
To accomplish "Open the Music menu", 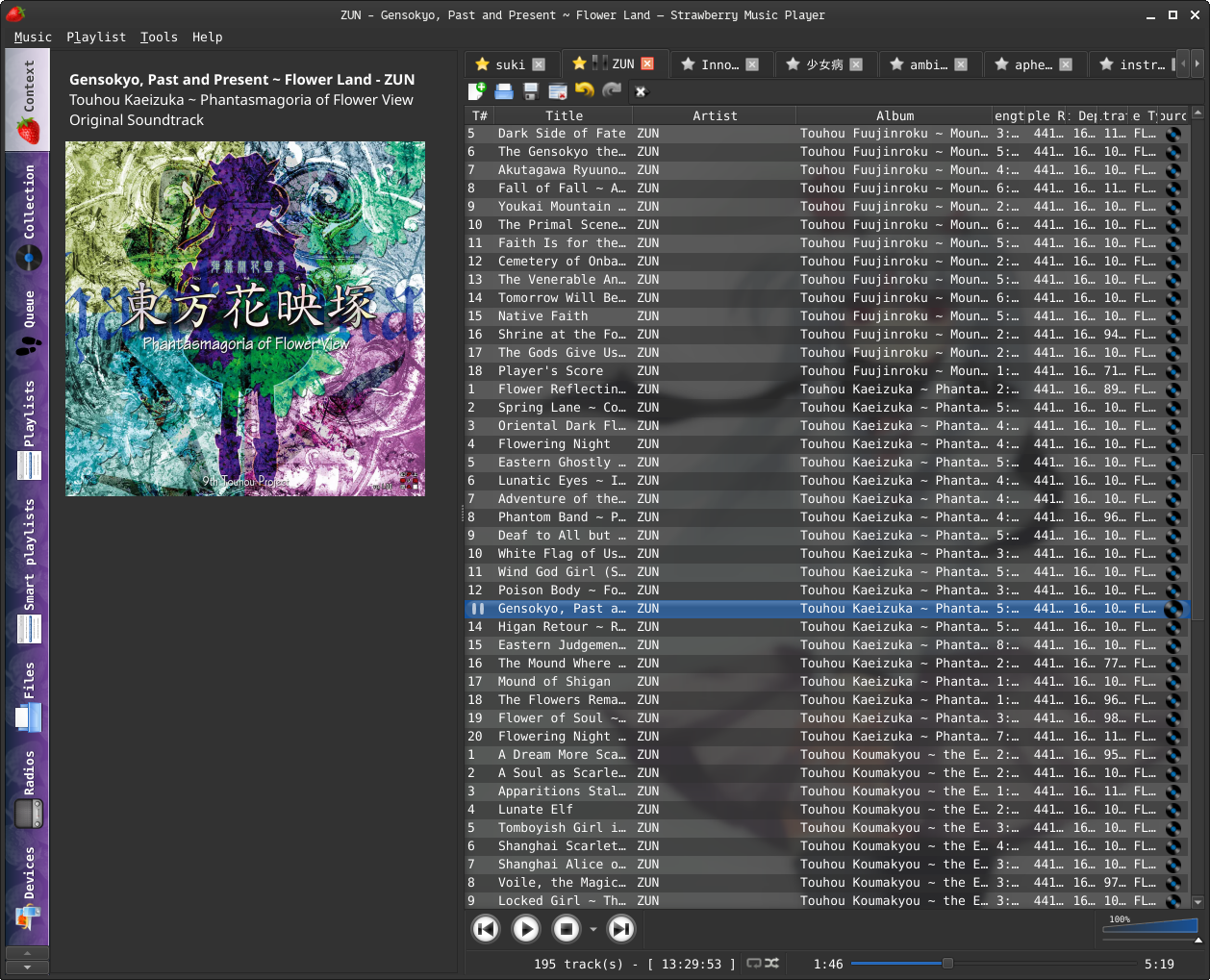I will click(33, 38).
